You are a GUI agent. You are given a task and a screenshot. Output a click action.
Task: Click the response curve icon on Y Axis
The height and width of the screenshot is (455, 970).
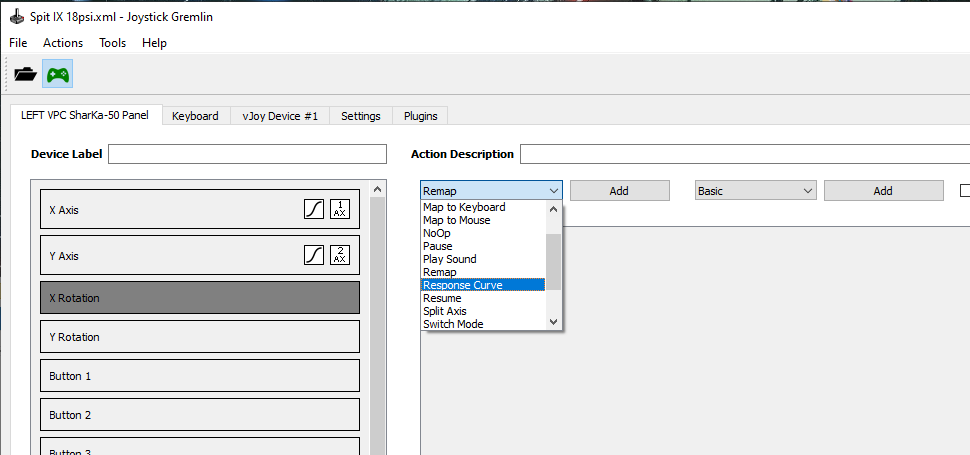(314, 255)
